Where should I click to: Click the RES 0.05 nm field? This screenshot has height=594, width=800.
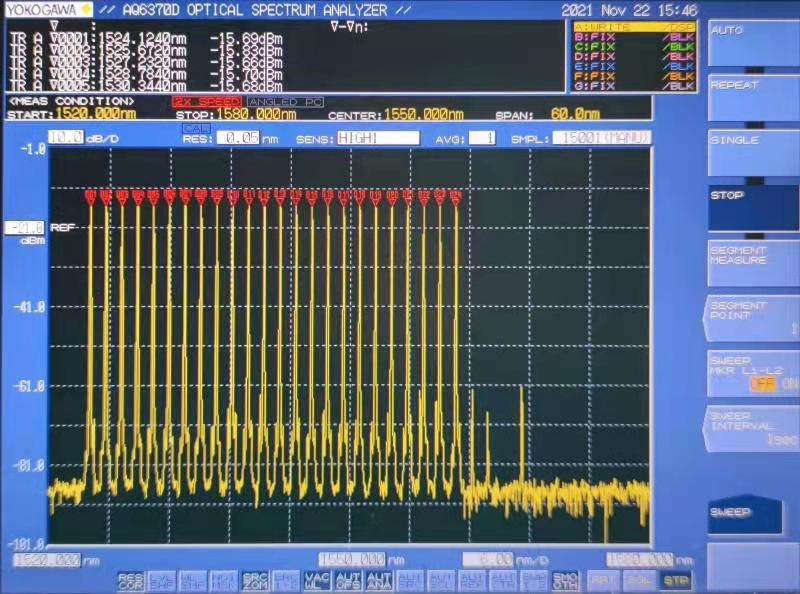coord(238,138)
